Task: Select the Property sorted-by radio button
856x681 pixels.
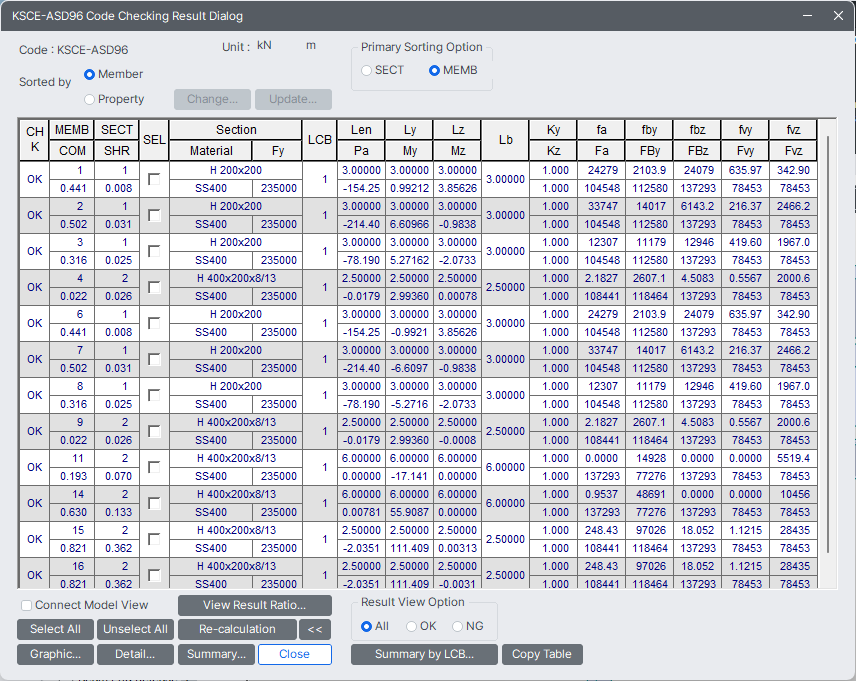Action: pos(90,99)
